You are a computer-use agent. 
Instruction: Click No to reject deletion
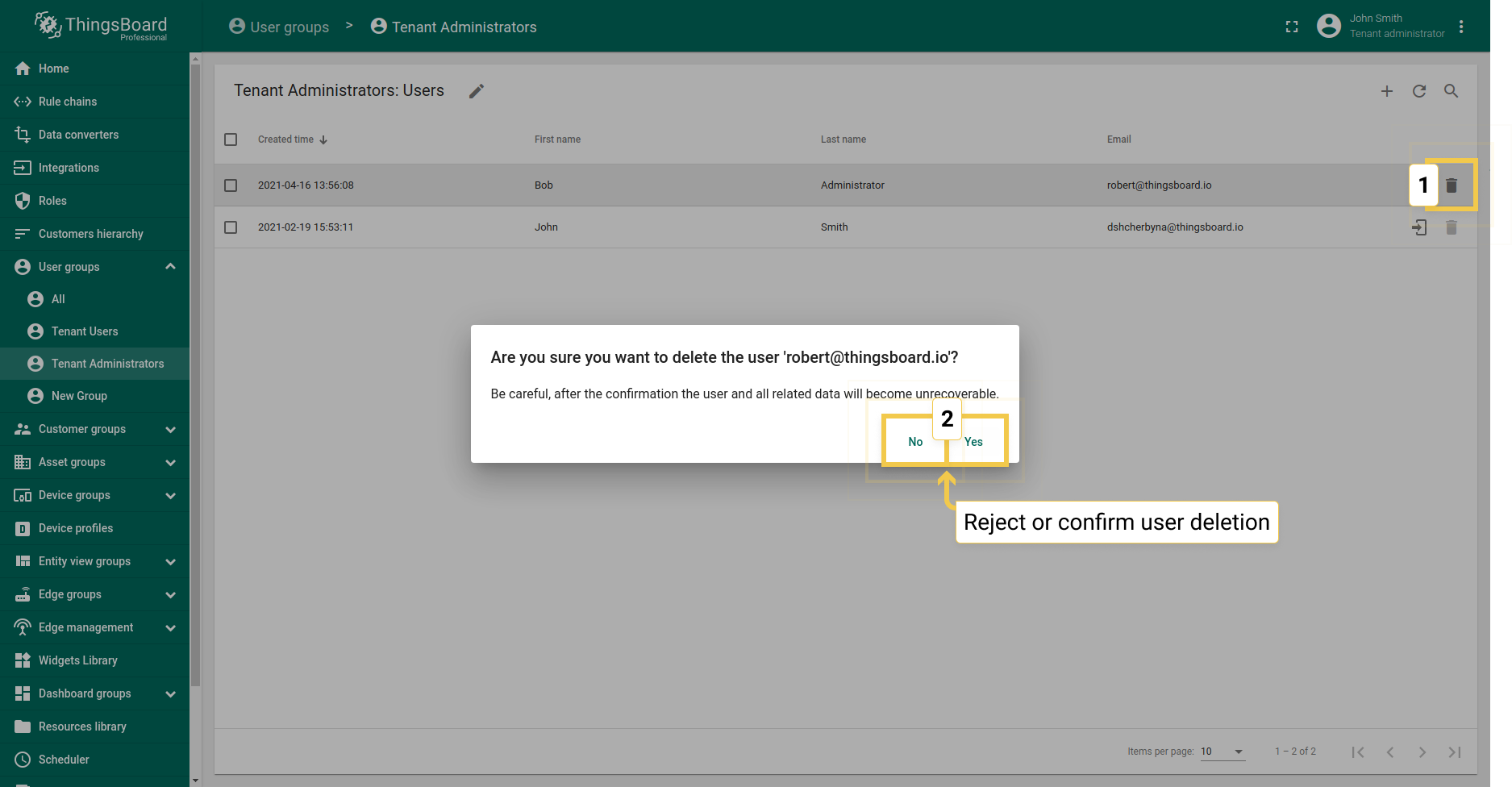pos(915,442)
